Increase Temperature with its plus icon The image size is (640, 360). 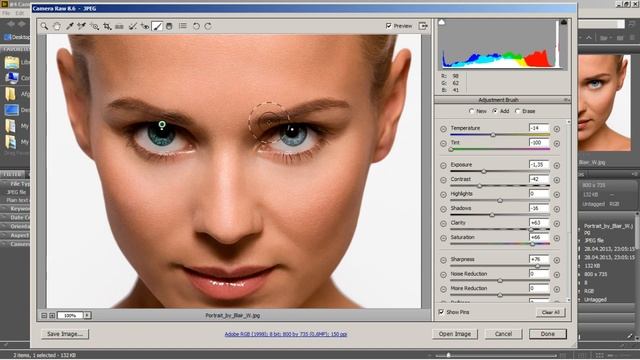[557, 129]
